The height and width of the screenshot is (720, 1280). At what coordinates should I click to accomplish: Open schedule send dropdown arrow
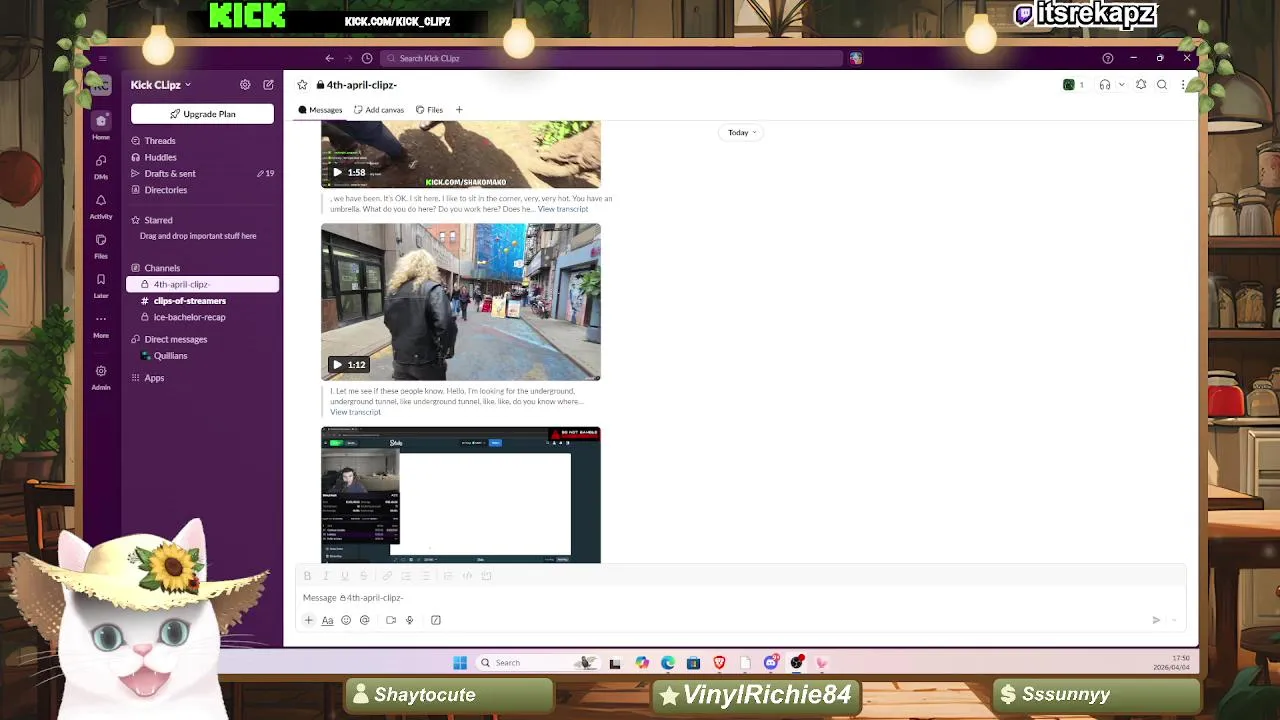[1174, 620]
